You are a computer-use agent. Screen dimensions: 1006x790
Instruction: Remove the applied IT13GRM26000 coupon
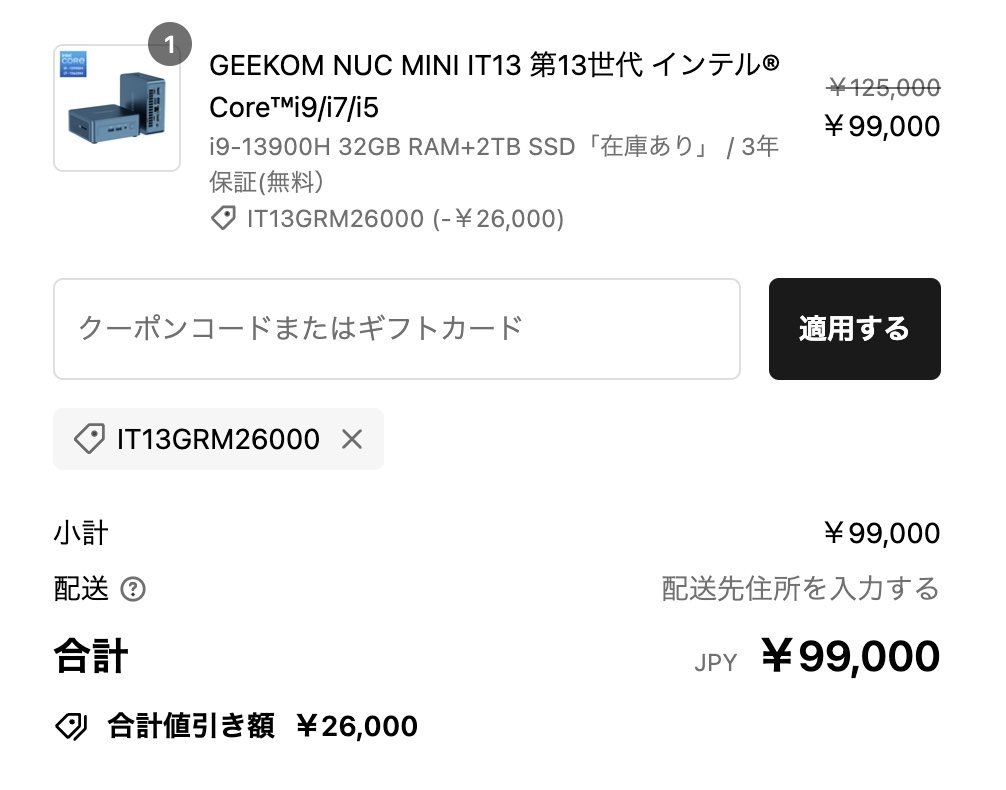tap(352, 439)
